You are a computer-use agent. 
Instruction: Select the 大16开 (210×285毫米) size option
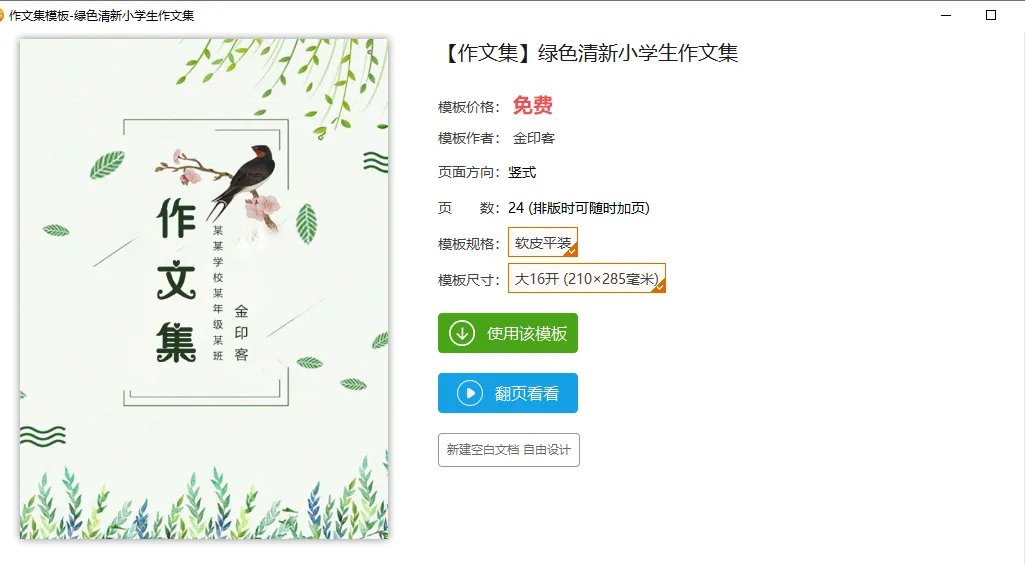586,279
